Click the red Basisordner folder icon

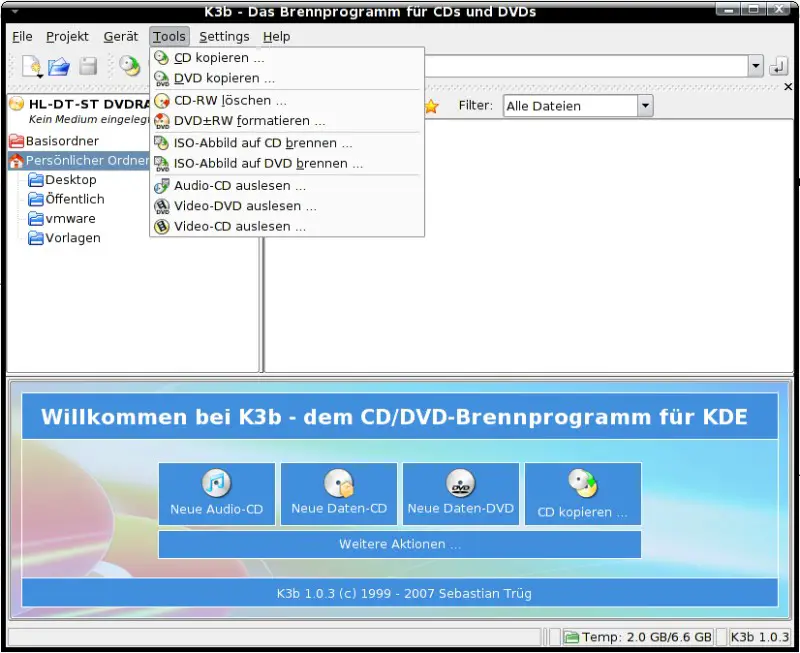click(16, 141)
